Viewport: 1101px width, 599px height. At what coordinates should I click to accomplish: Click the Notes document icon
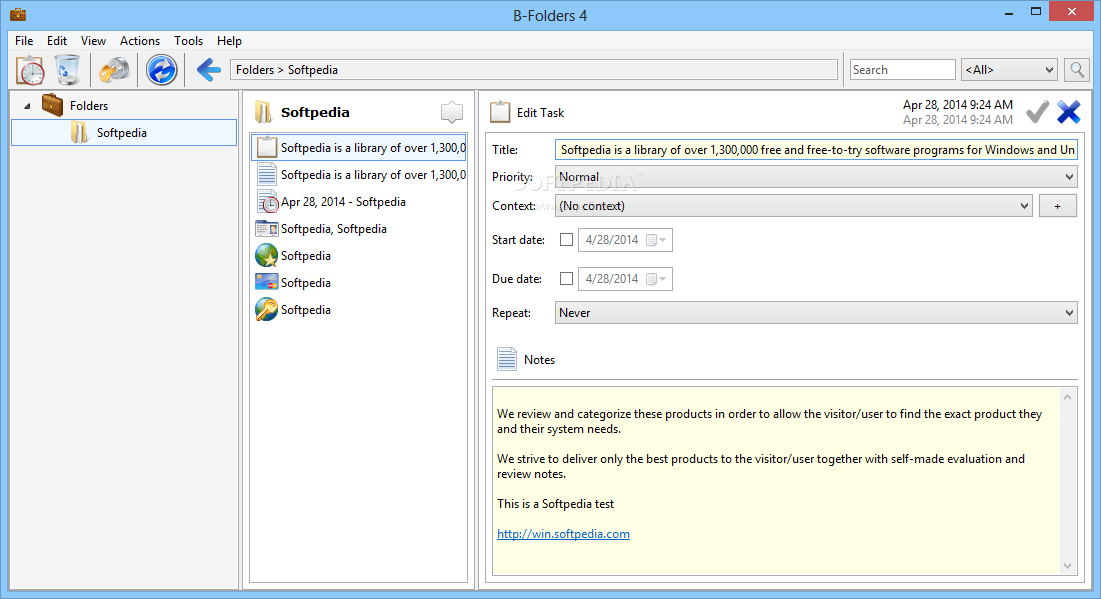[x=506, y=359]
